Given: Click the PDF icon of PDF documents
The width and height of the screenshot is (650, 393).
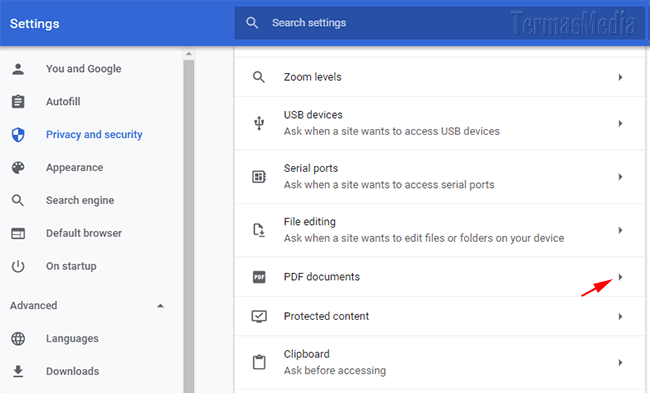Looking at the screenshot, I should click(x=259, y=277).
